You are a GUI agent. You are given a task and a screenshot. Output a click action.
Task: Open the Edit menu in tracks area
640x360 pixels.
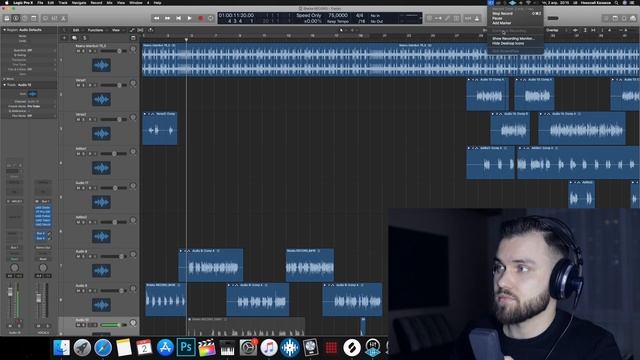(x=76, y=30)
